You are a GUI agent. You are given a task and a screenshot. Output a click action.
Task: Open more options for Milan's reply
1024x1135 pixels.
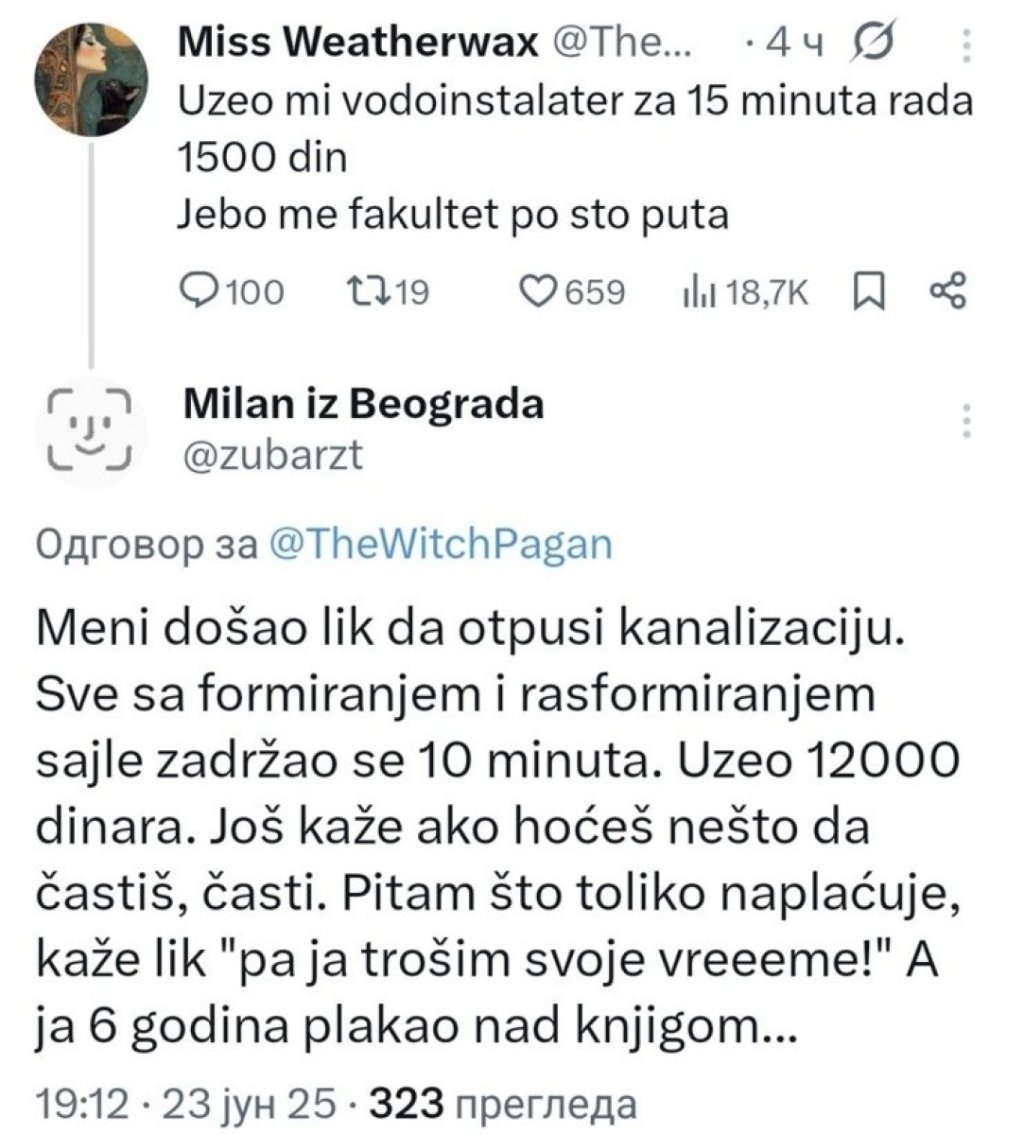pos(968,421)
